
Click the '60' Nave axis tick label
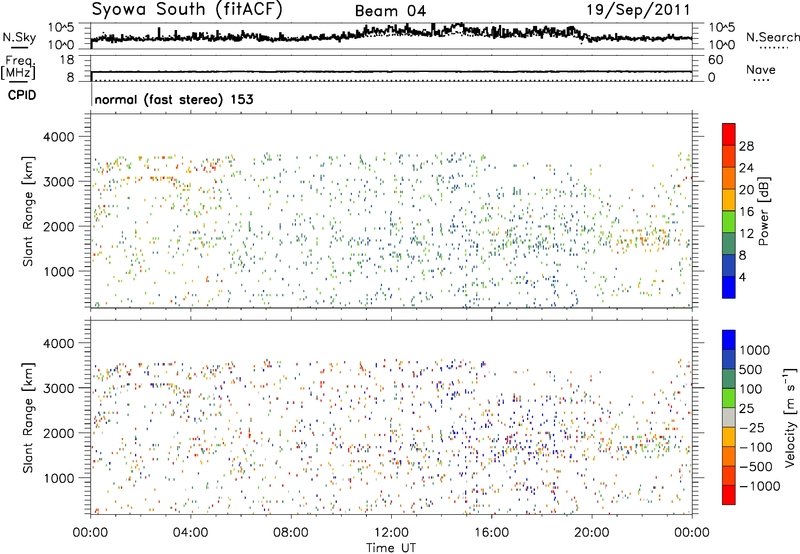(715, 60)
